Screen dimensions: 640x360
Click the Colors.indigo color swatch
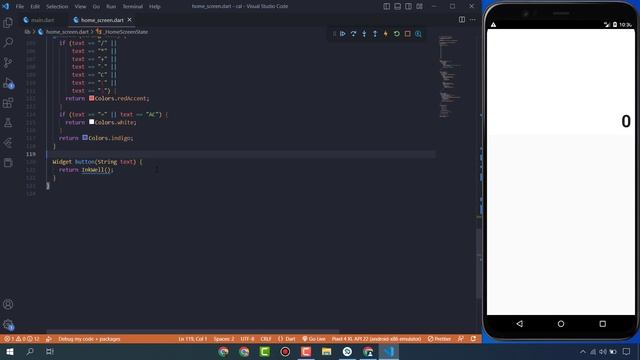tap(85, 138)
